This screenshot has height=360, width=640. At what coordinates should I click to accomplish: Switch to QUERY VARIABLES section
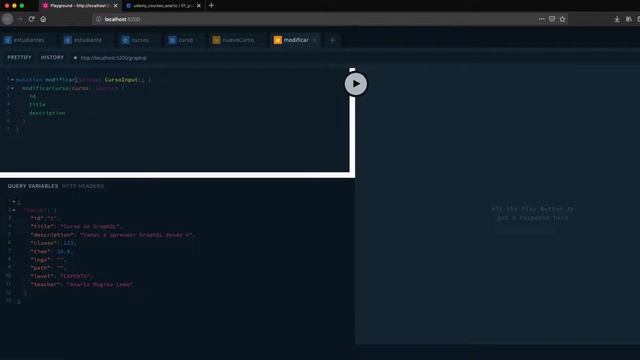33,186
